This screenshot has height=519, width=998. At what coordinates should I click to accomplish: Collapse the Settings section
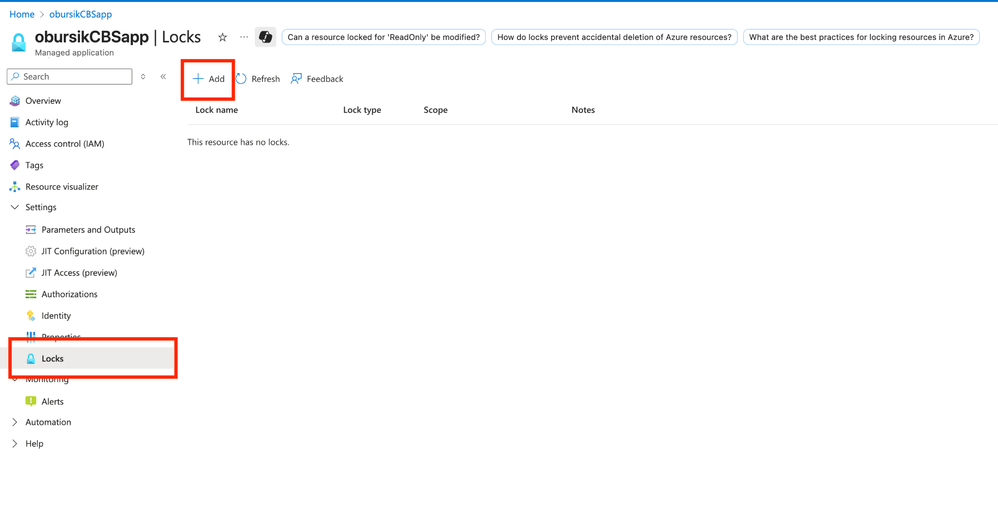tap(15, 208)
